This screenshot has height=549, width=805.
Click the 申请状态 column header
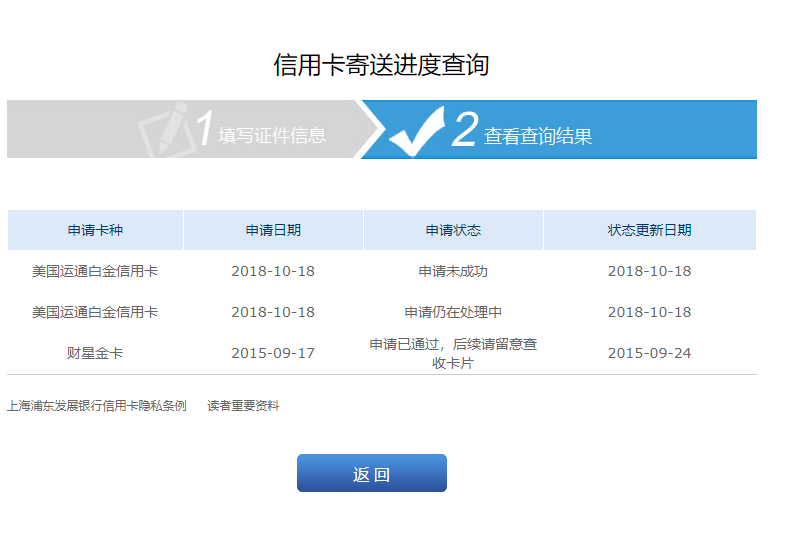[x=453, y=230]
